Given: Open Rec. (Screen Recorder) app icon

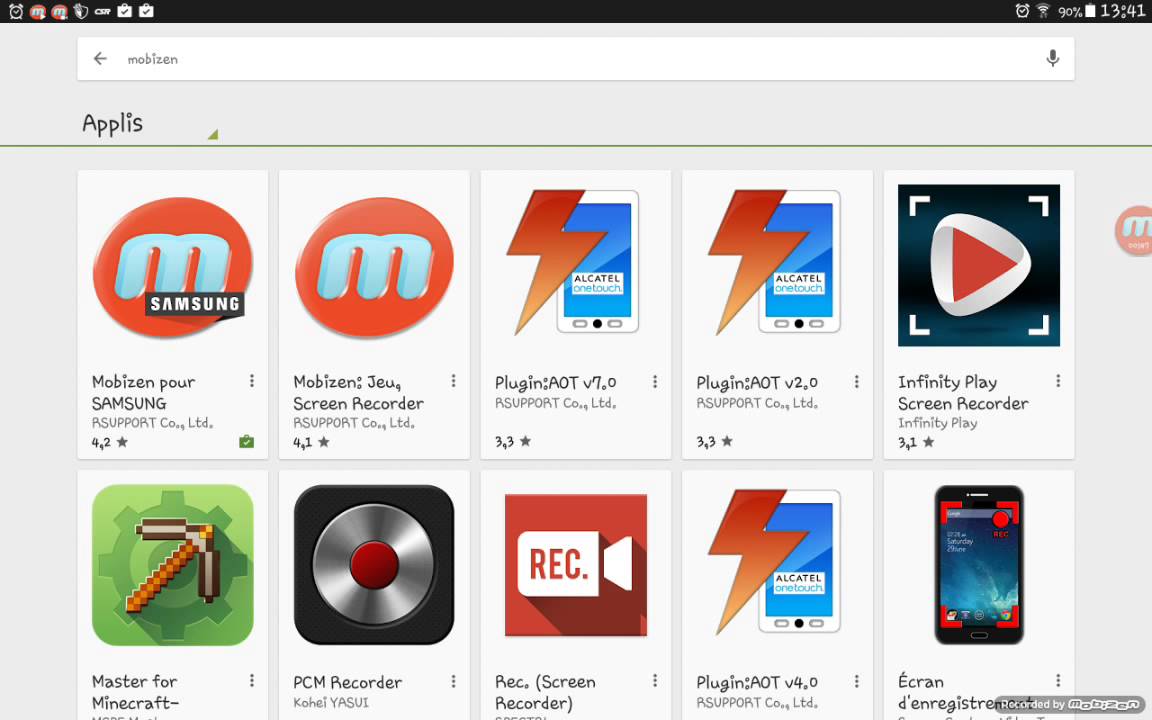Looking at the screenshot, I should [575, 565].
